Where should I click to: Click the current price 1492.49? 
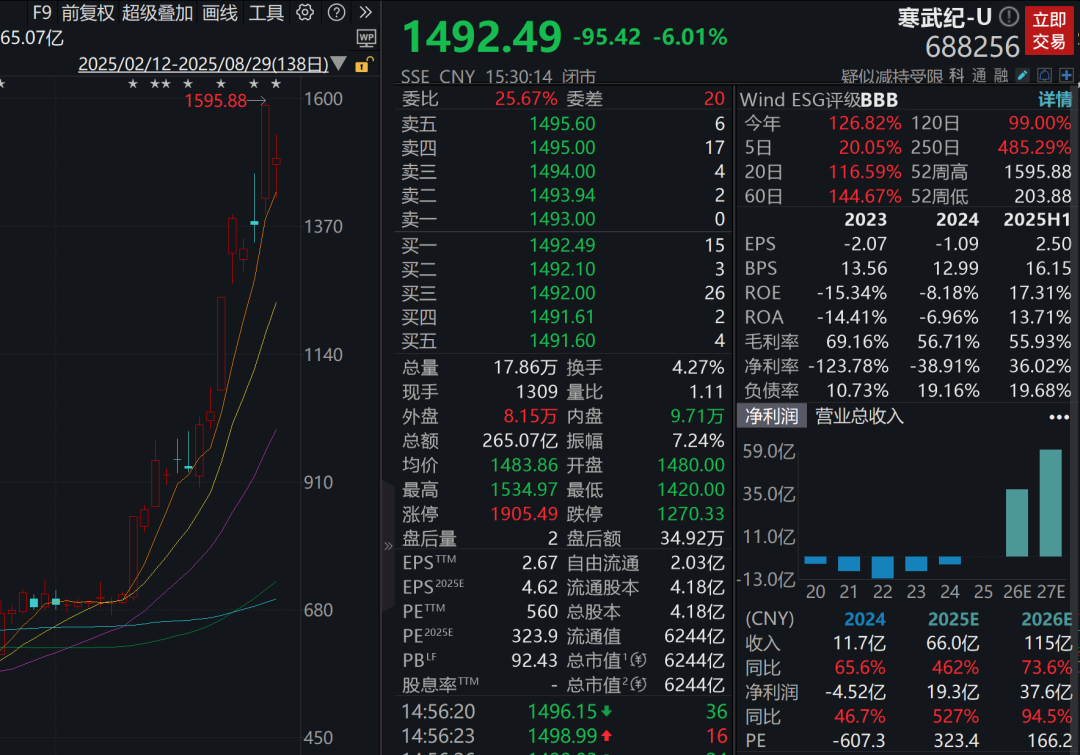click(482, 37)
